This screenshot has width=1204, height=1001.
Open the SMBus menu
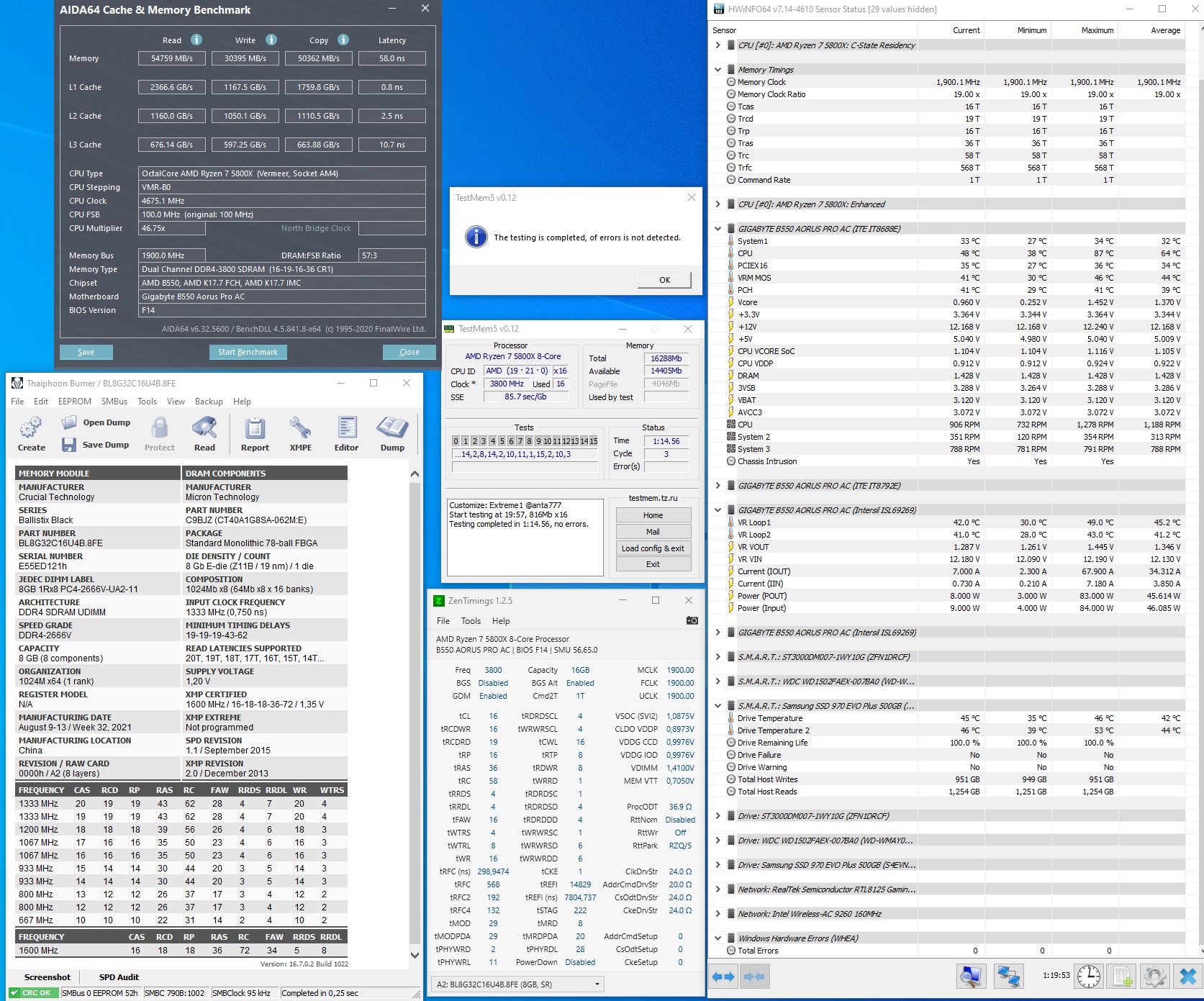pyautogui.click(x=114, y=402)
